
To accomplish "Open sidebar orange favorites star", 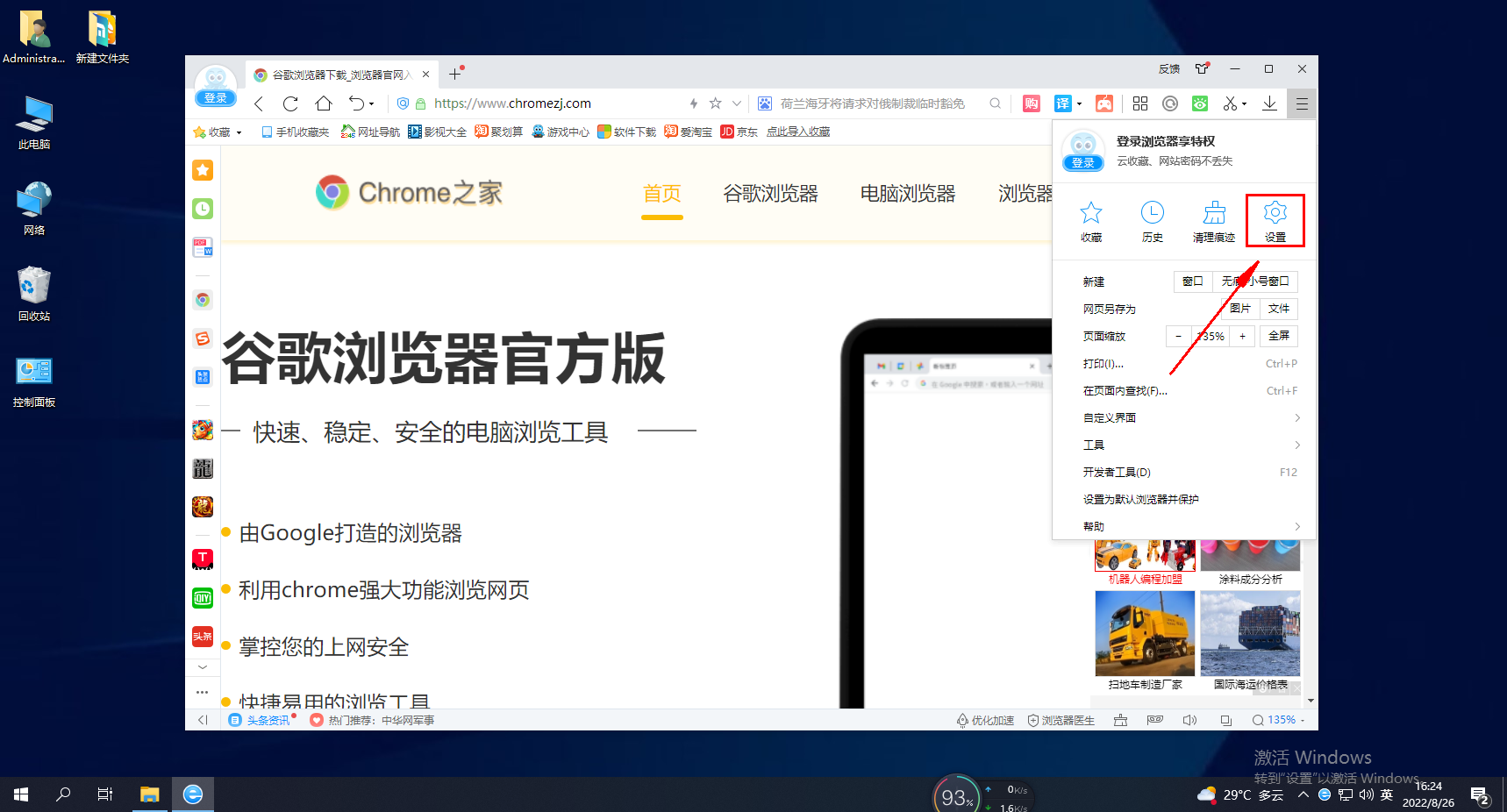I will pos(203,170).
